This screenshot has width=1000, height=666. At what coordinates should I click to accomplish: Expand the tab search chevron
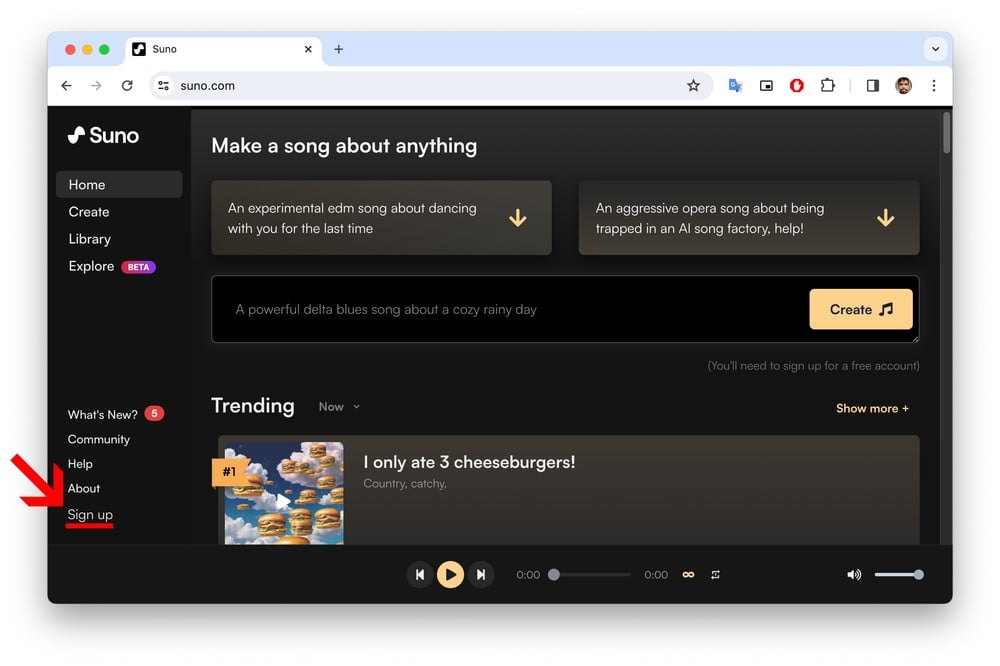point(935,49)
